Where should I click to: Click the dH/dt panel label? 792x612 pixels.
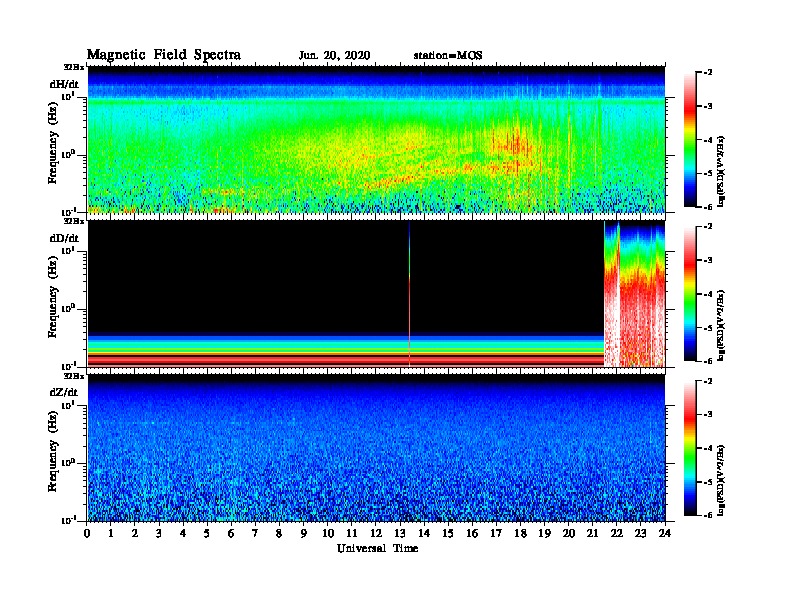coord(64,84)
